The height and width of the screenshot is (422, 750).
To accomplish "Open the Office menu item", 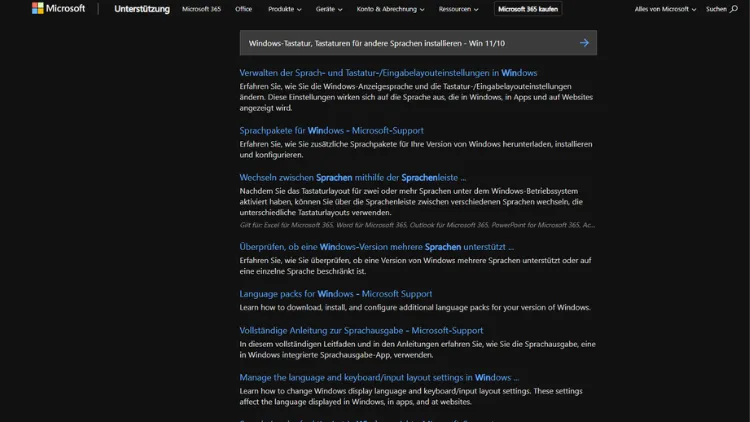I will tap(243, 9).
